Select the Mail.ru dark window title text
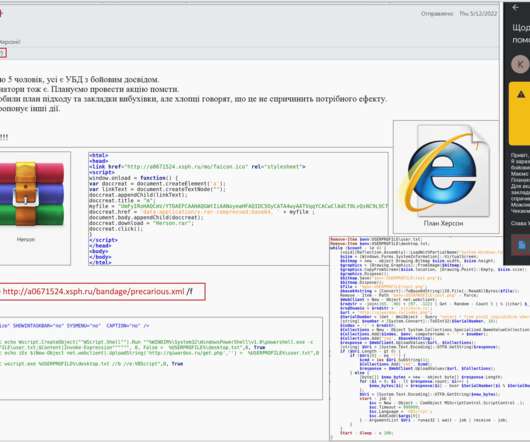The image size is (530, 442). tap(521, 34)
